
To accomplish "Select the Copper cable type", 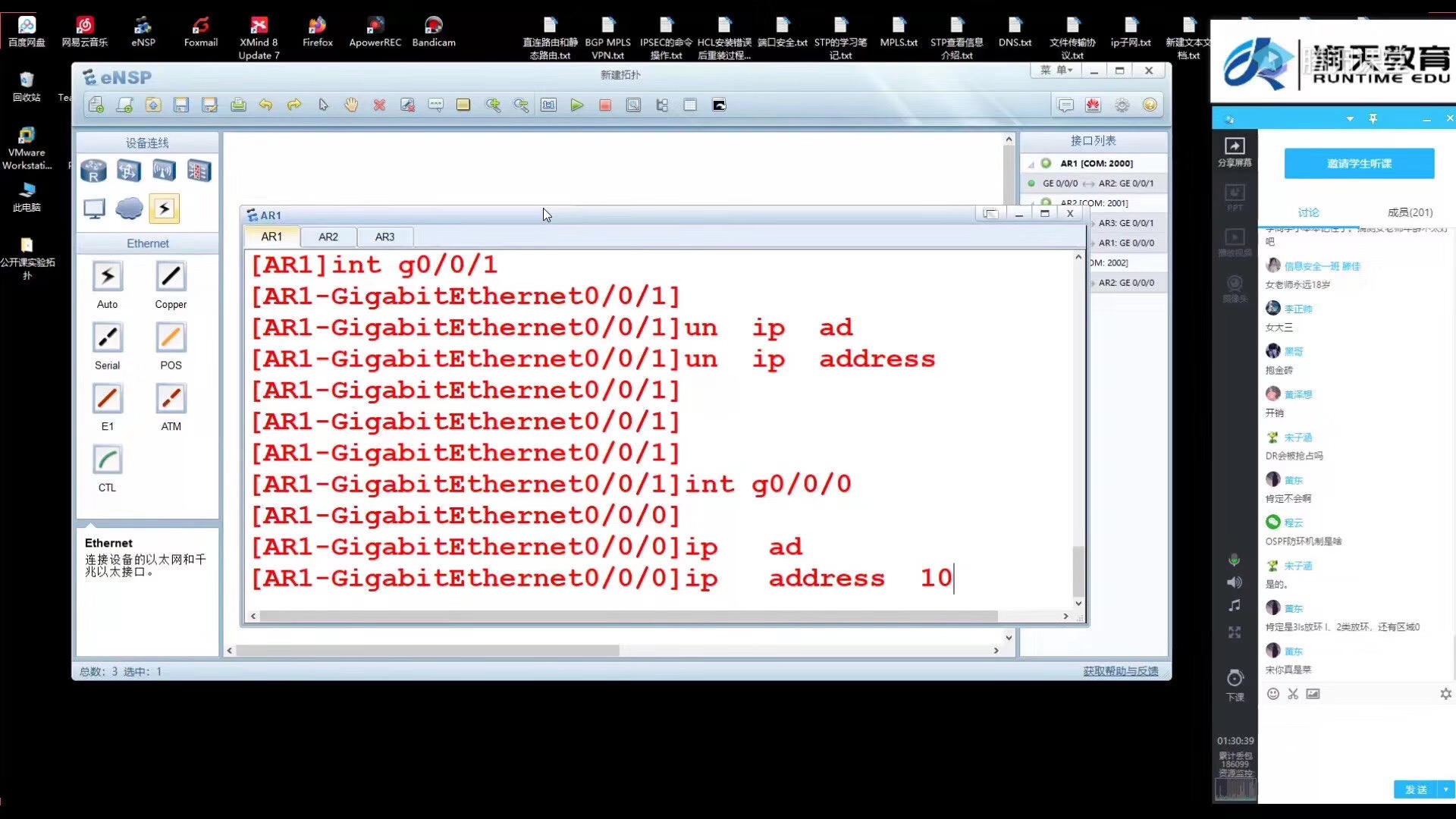I will click(x=171, y=277).
